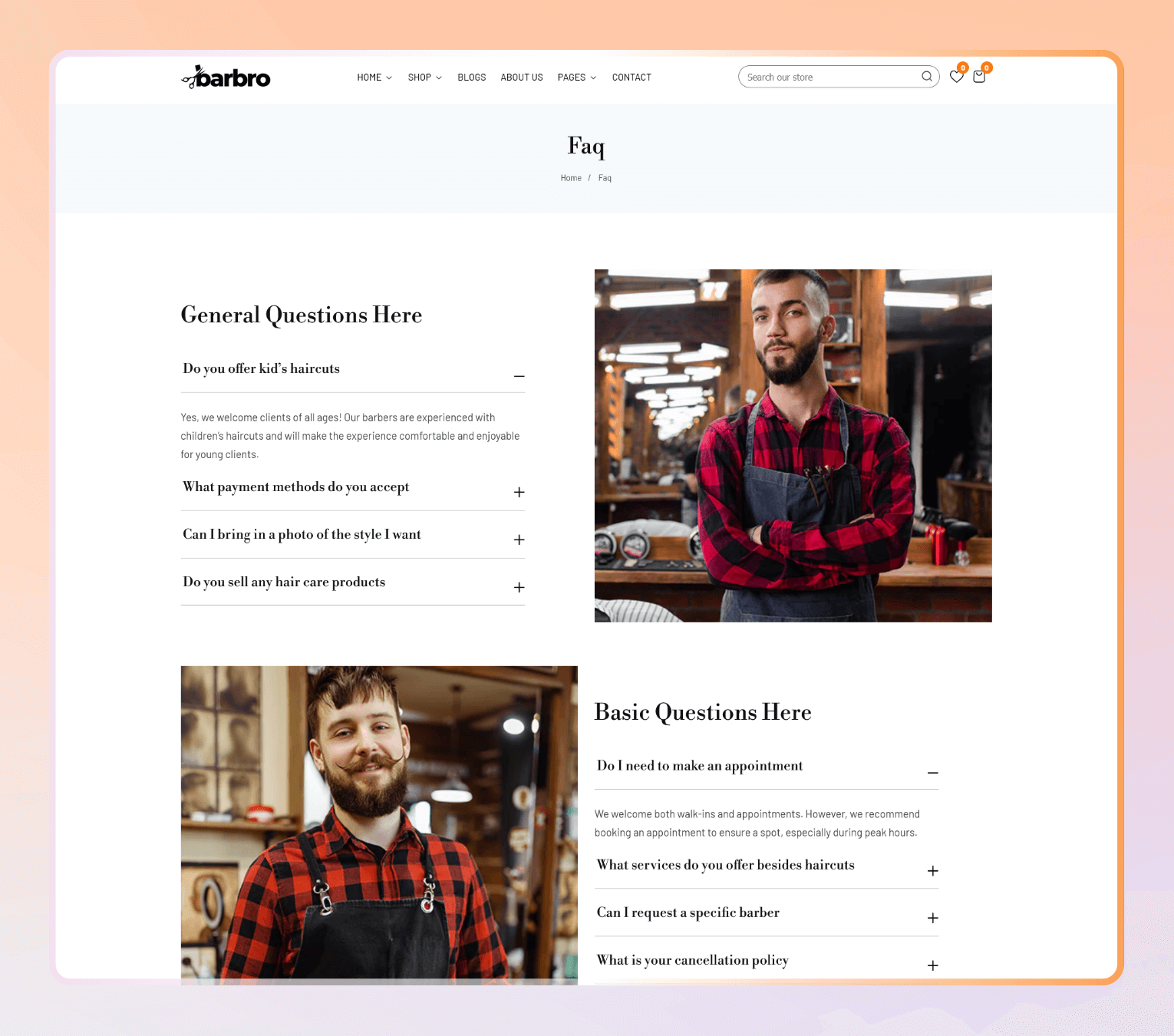Open the Shop dropdown menu
This screenshot has height=1036, width=1174.
click(425, 78)
